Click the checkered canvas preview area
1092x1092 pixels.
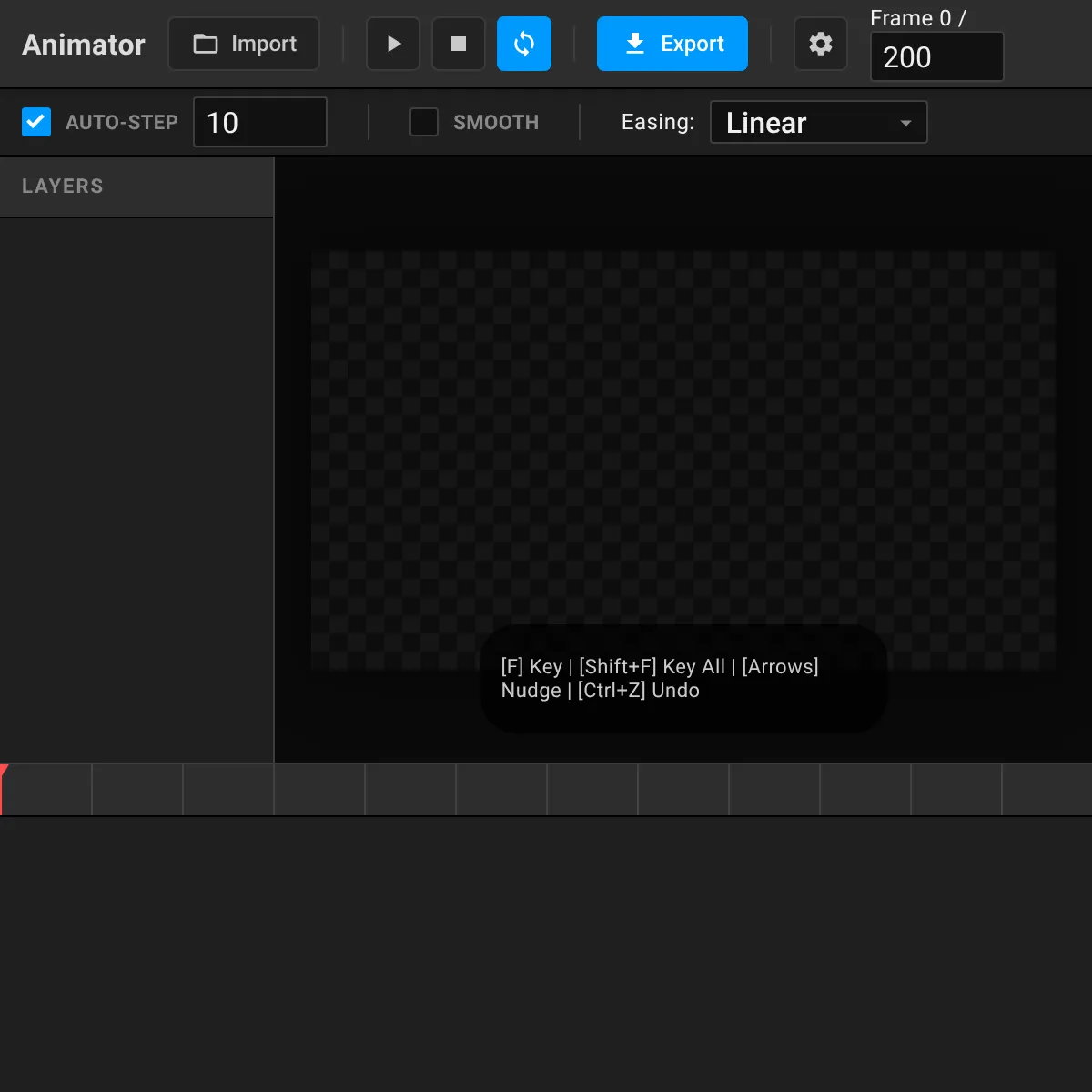point(683,460)
